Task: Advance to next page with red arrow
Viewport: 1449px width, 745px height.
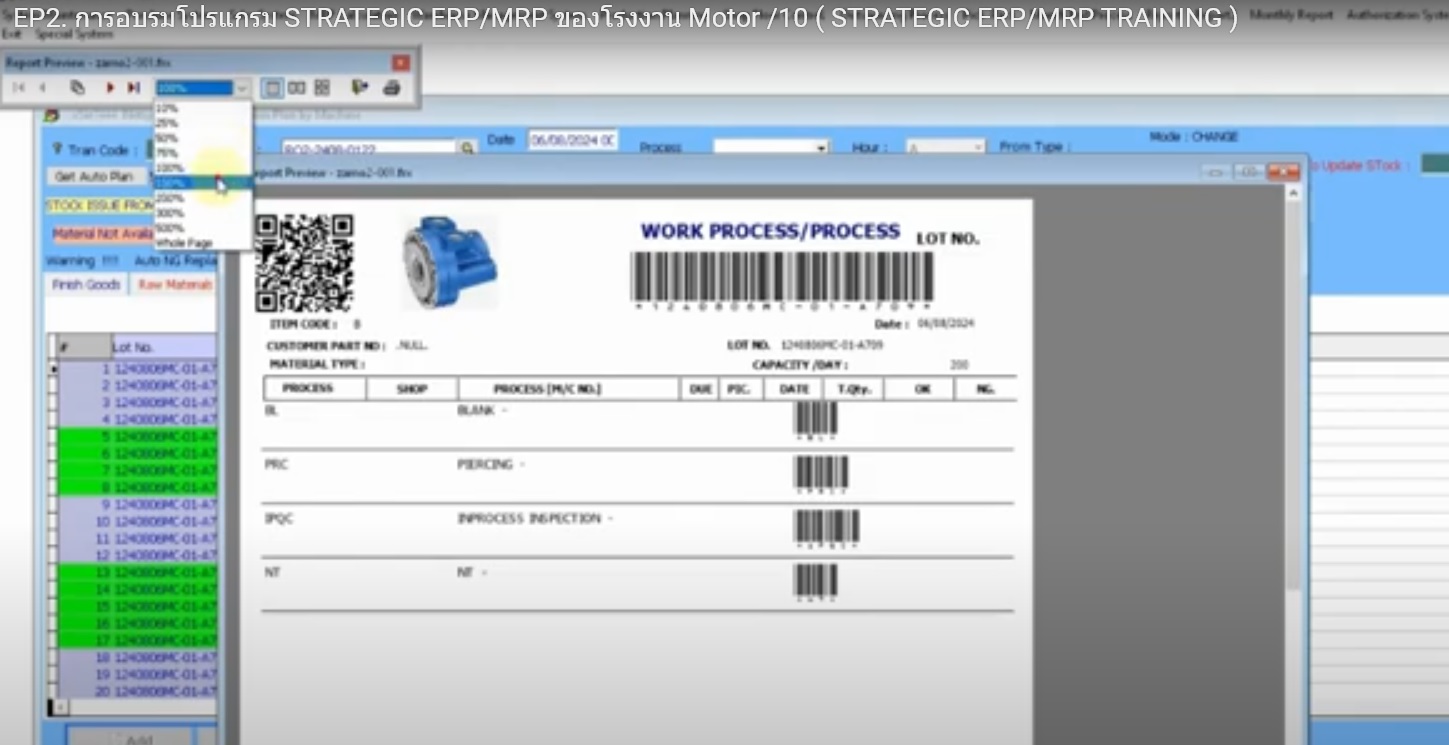Action: point(110,88)
